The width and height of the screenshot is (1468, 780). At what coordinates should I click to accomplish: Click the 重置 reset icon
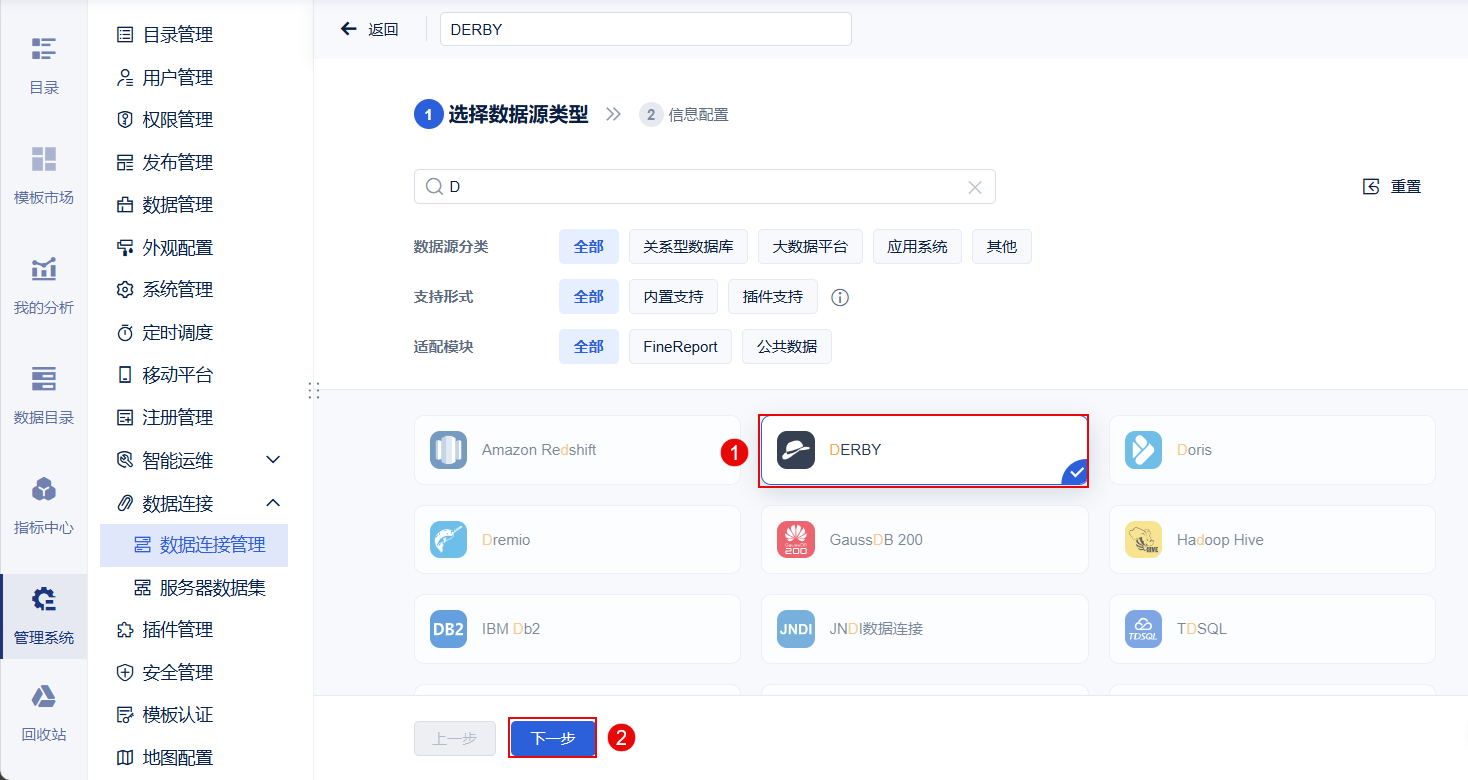click(x=1371, y=187)
